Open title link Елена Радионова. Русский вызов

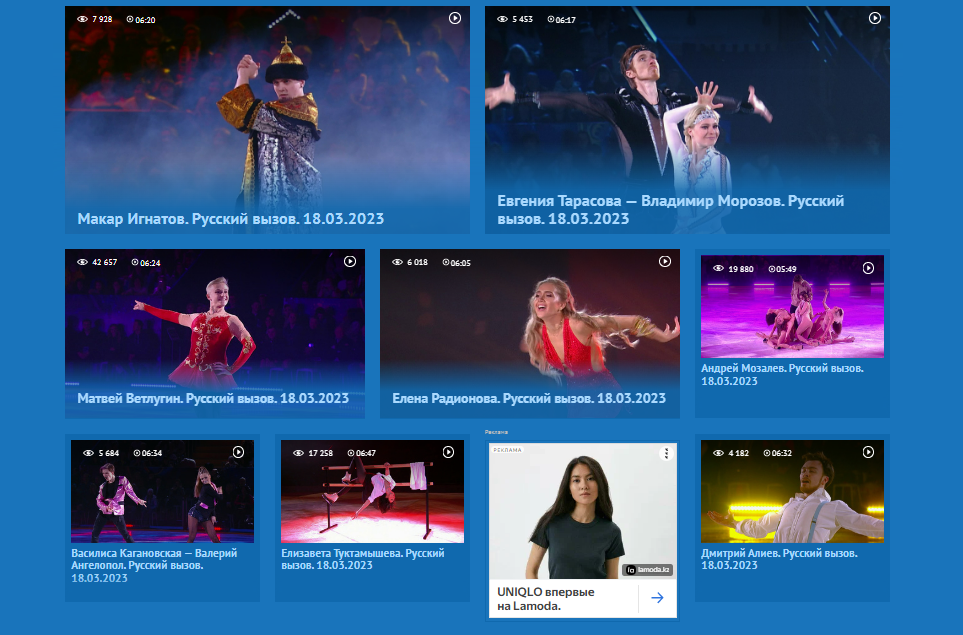coord(528,398)
